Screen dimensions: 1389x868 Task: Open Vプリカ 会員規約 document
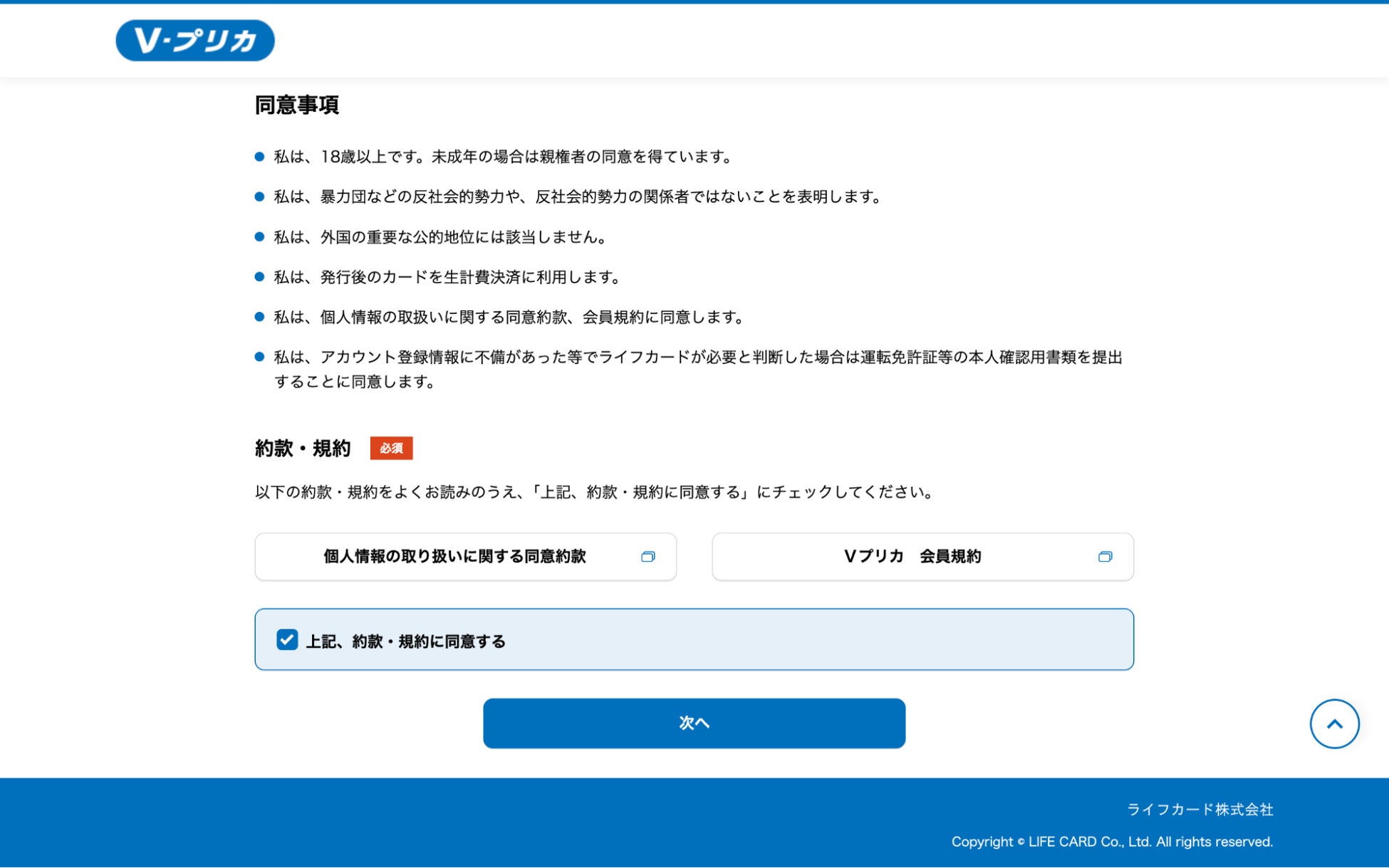(x=912, y=557)
